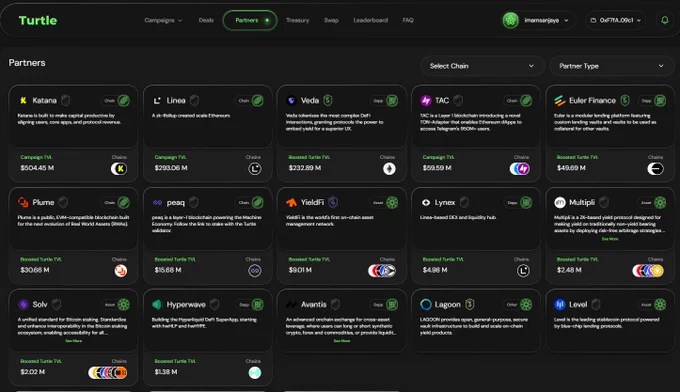Click the Lagoon logo icon
This screenshot has width=680, height=392.
[x=426, y=304]
